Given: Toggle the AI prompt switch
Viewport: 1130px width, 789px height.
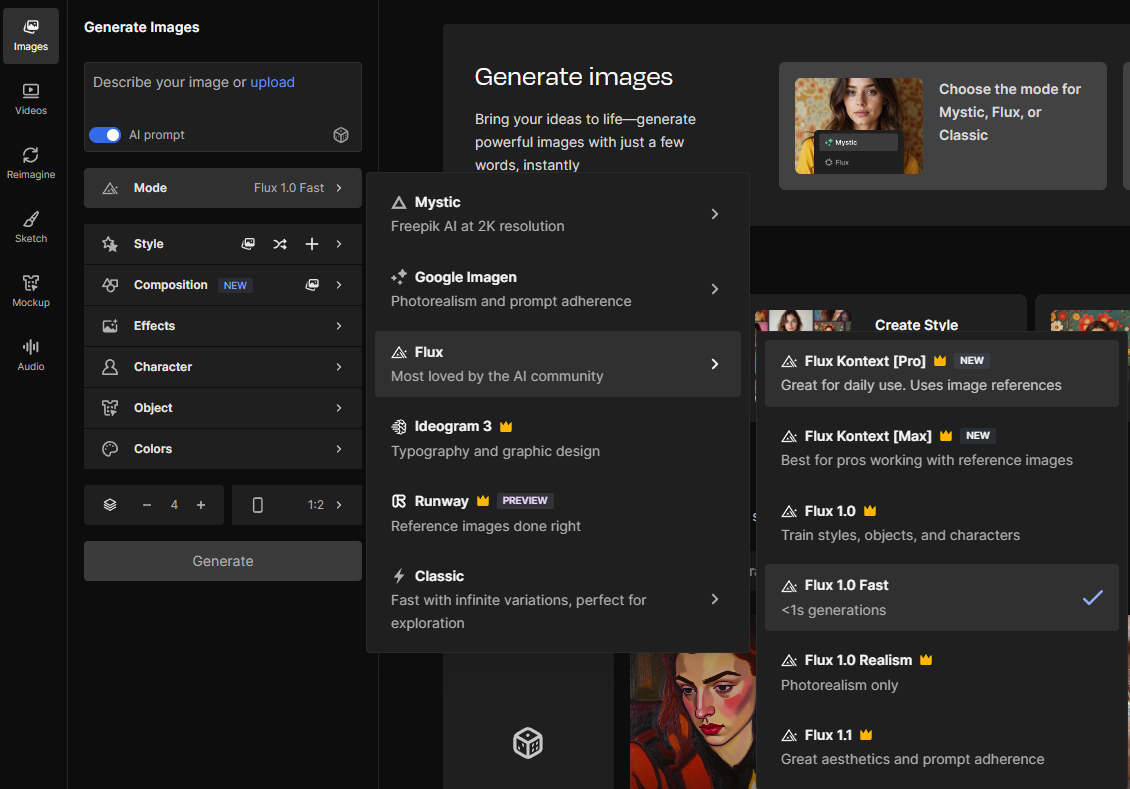Looking at the screenshot, I should (x=105, y=135).
